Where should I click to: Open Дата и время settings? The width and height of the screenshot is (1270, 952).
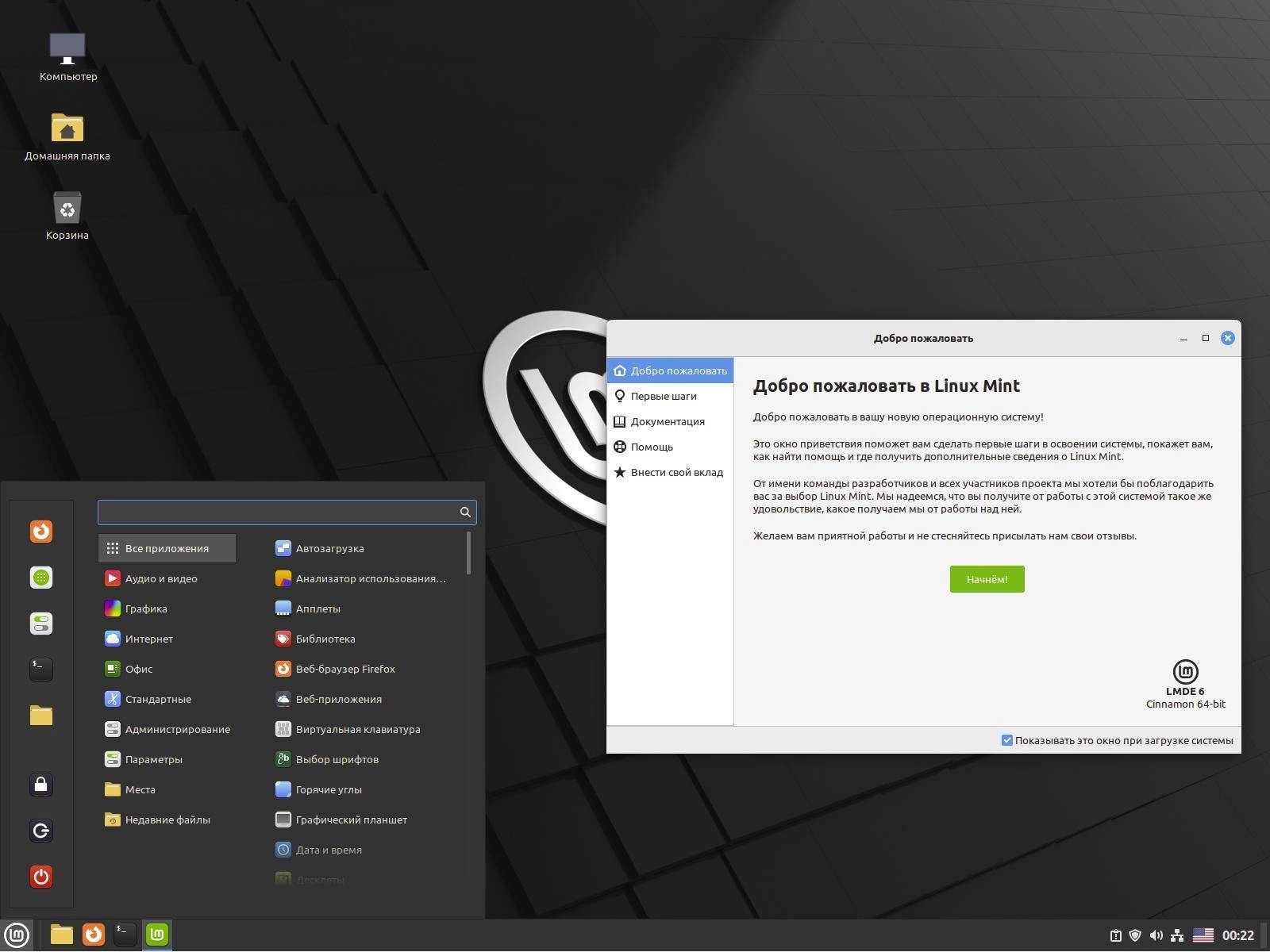pyautogui.click(x=365, y=850)
